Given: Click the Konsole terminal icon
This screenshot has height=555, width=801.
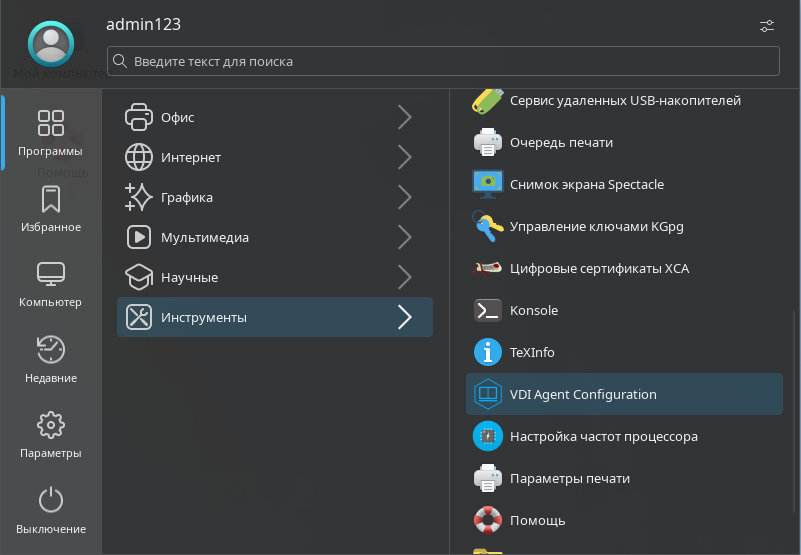Looking at the screenshot, I should (x=487, y=311).
